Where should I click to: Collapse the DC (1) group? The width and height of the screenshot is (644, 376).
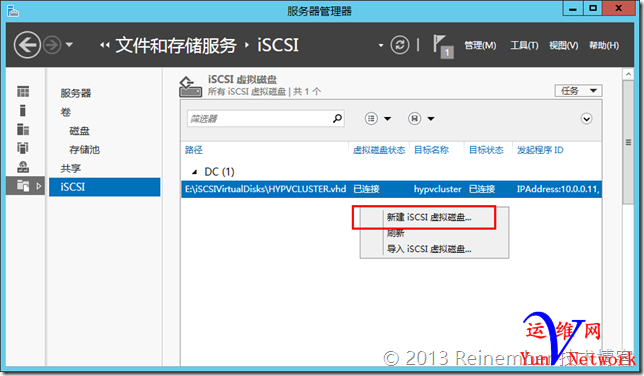pyautogui.click(x=195, y=172)
